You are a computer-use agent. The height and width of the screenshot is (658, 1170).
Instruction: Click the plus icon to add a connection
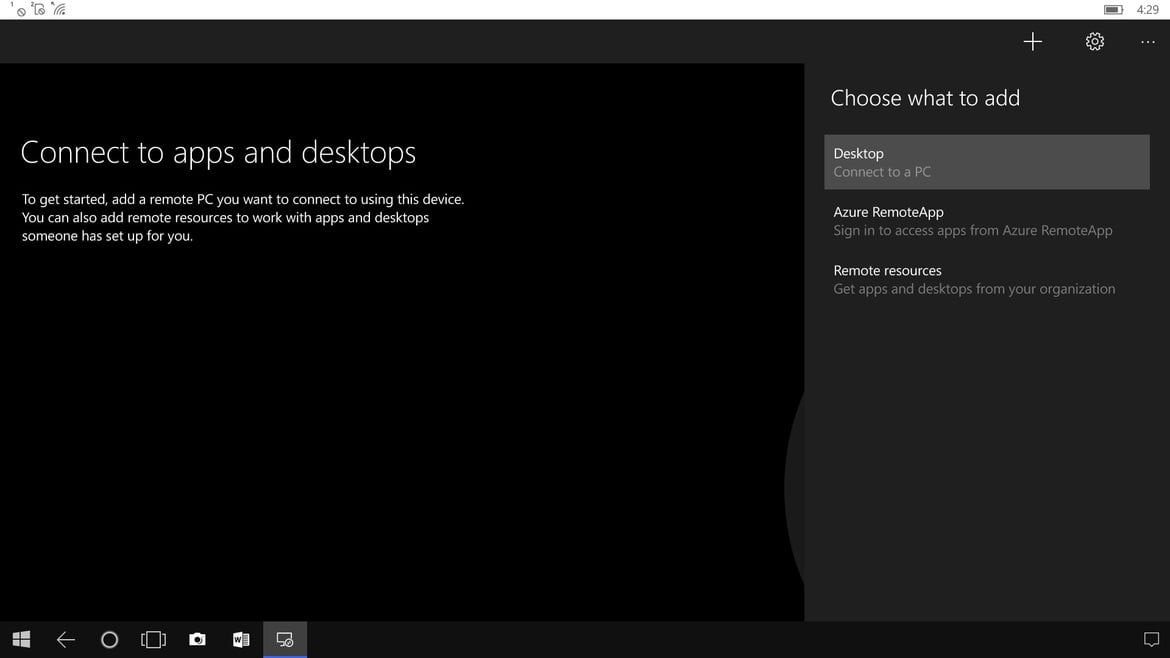1033,41
